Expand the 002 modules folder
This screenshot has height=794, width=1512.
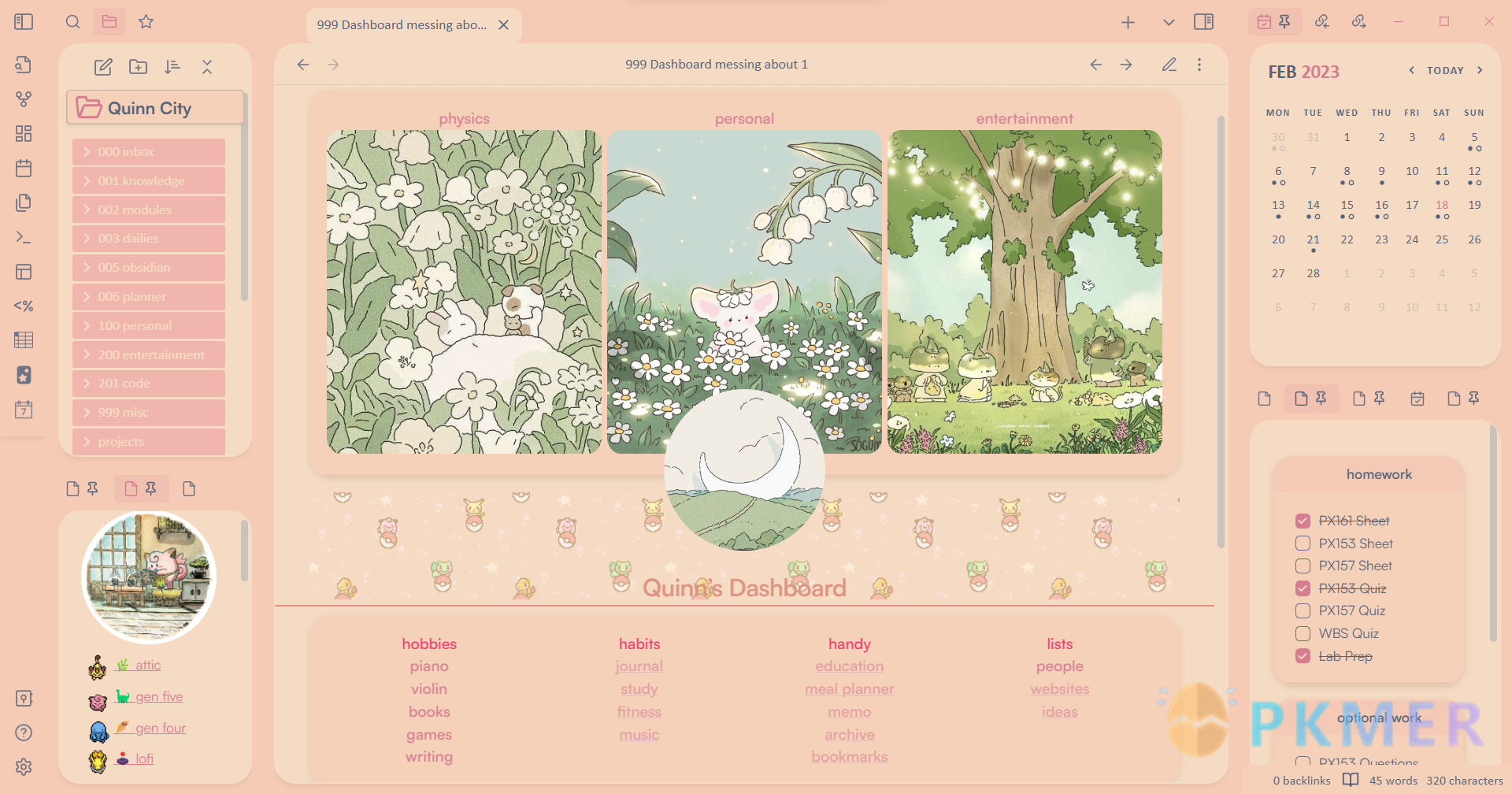click(149, 210)
